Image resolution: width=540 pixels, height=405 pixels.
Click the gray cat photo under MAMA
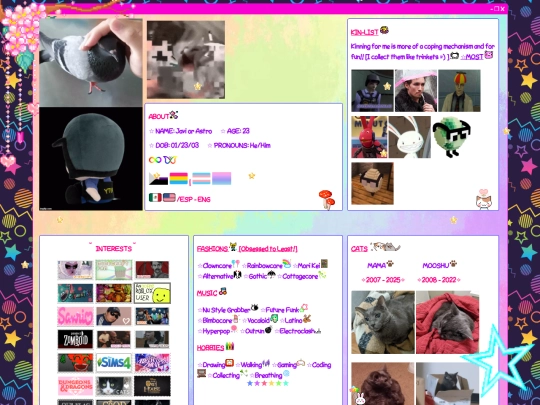click(x=383, y=322)
